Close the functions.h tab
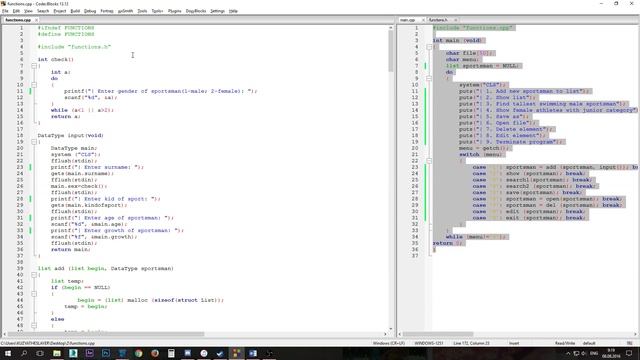 click(456, 20)
